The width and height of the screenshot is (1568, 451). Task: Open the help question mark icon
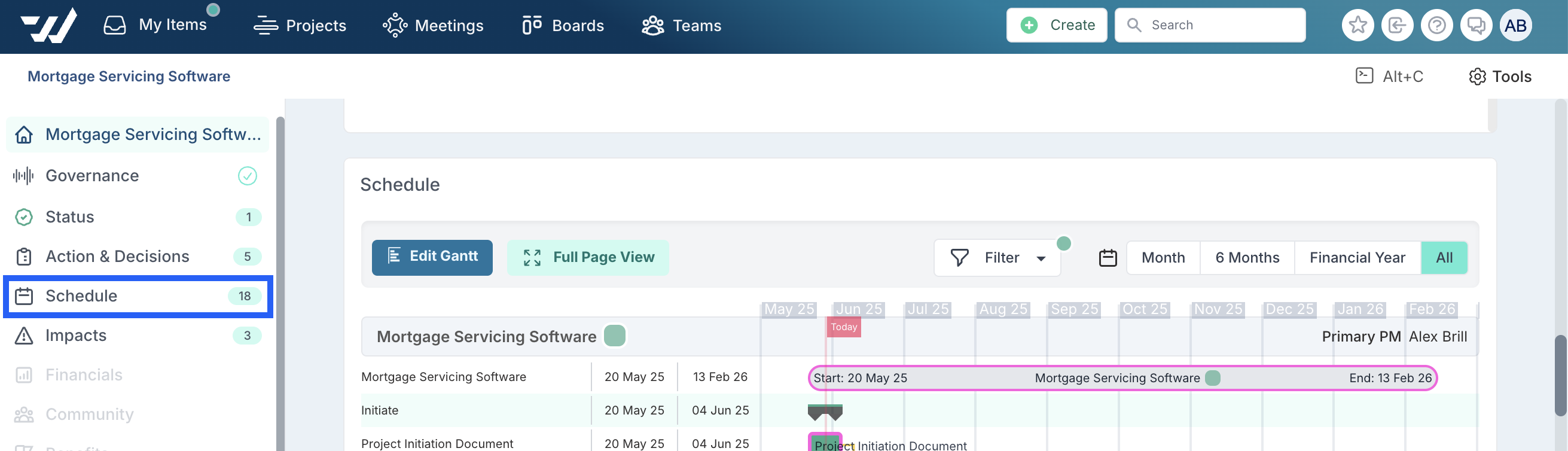tap(1436, 26)
